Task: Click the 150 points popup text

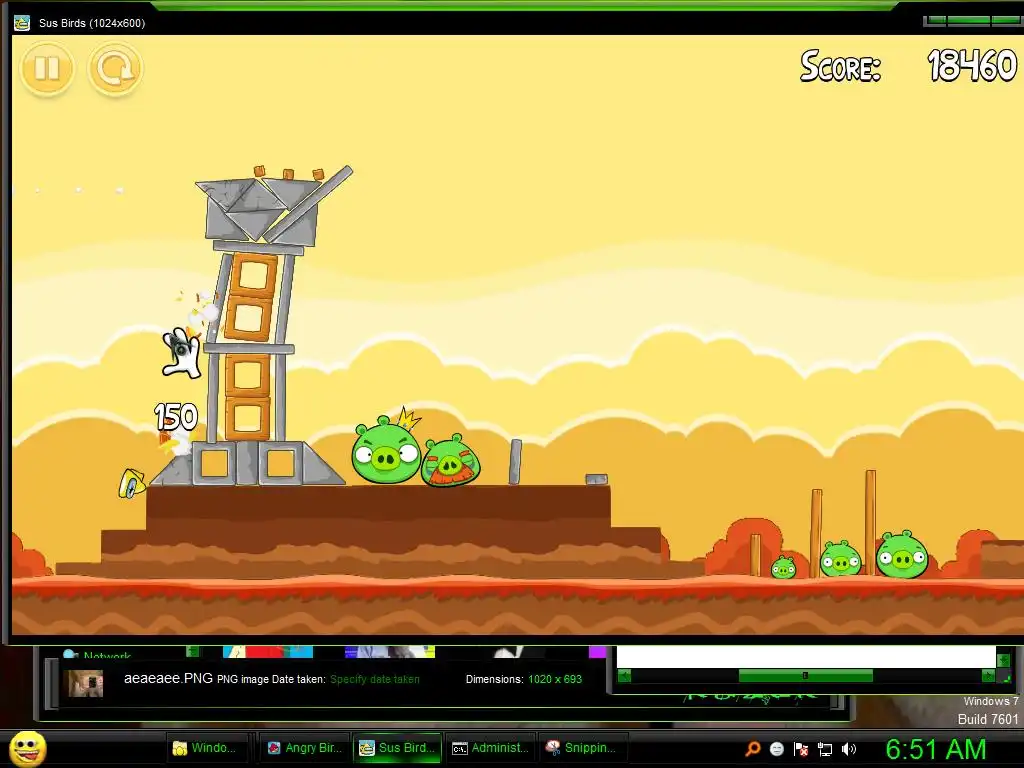Action: pos(176,417)
